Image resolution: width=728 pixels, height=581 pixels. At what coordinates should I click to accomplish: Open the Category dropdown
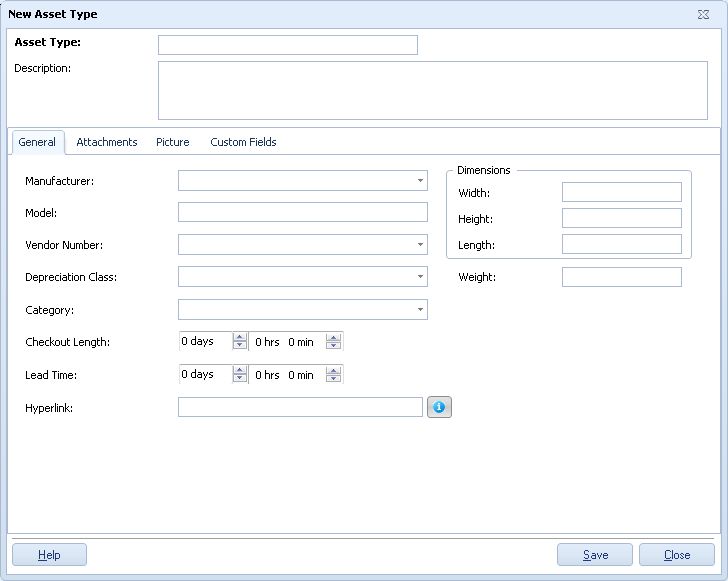pos(421,310)
